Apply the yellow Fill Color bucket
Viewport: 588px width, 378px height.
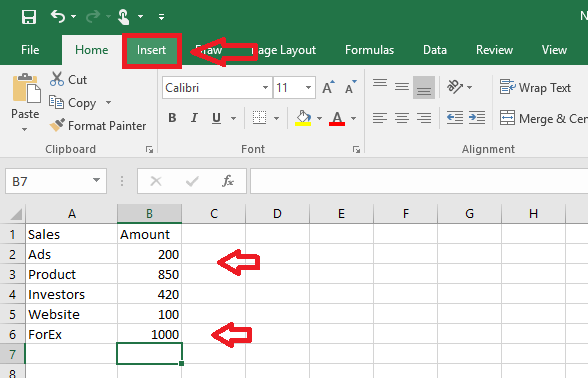(x=303, y=118)
